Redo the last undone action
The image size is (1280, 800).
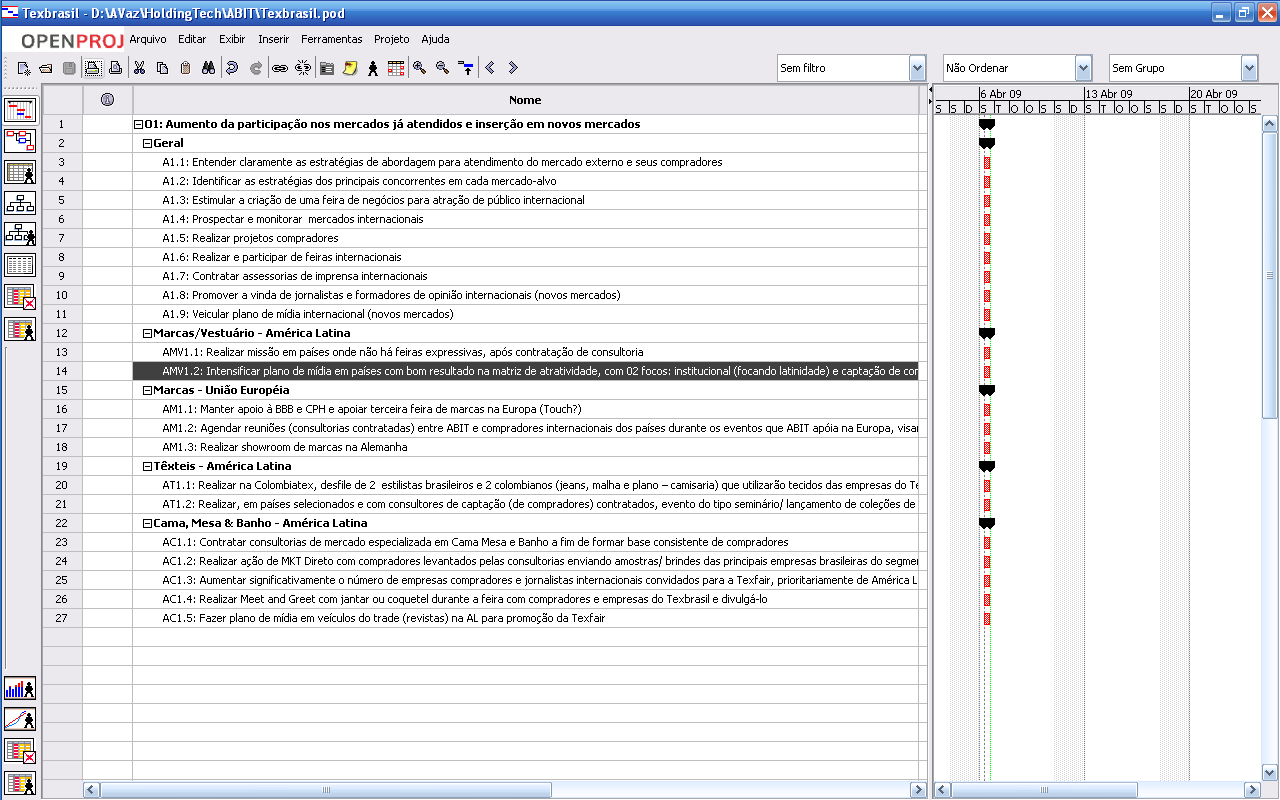256,68
